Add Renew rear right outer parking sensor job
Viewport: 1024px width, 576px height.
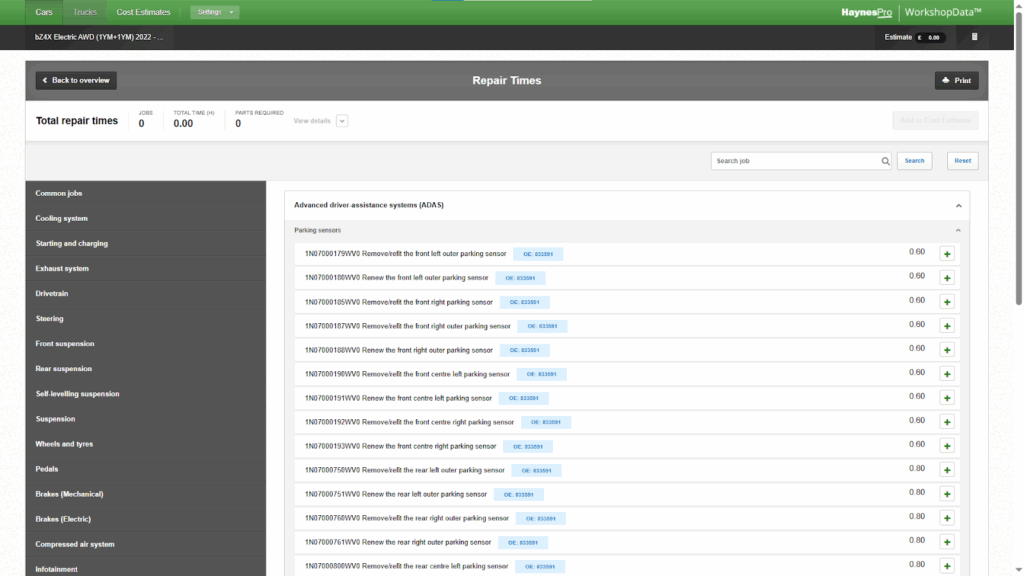coord(947,542)
